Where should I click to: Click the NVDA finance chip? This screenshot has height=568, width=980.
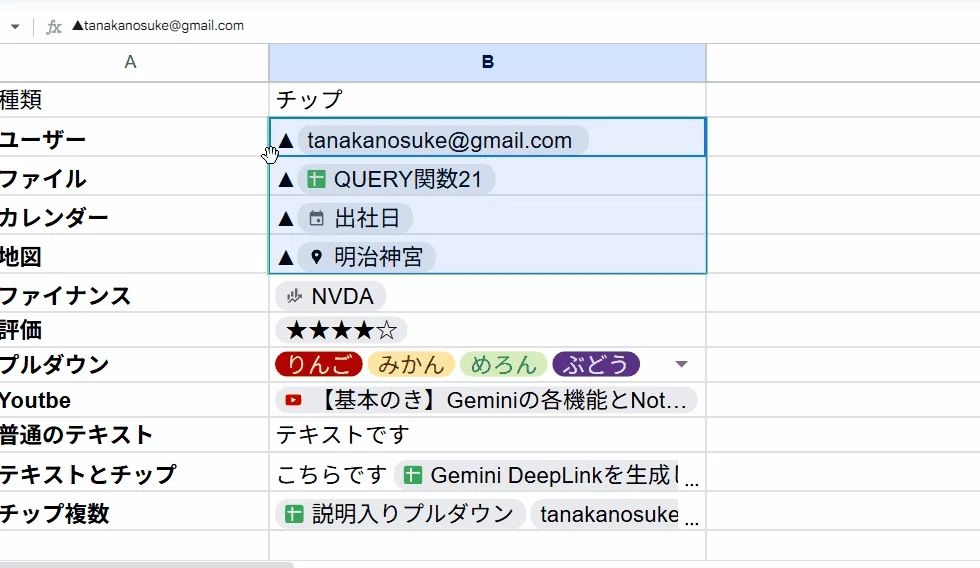click(x=330, y=296)
